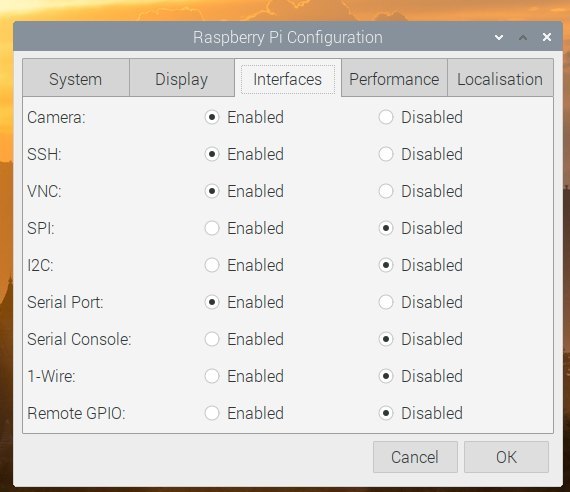The image size is (570, 492).
Task: Select the Interfaces tab
Action: [288, 78]
